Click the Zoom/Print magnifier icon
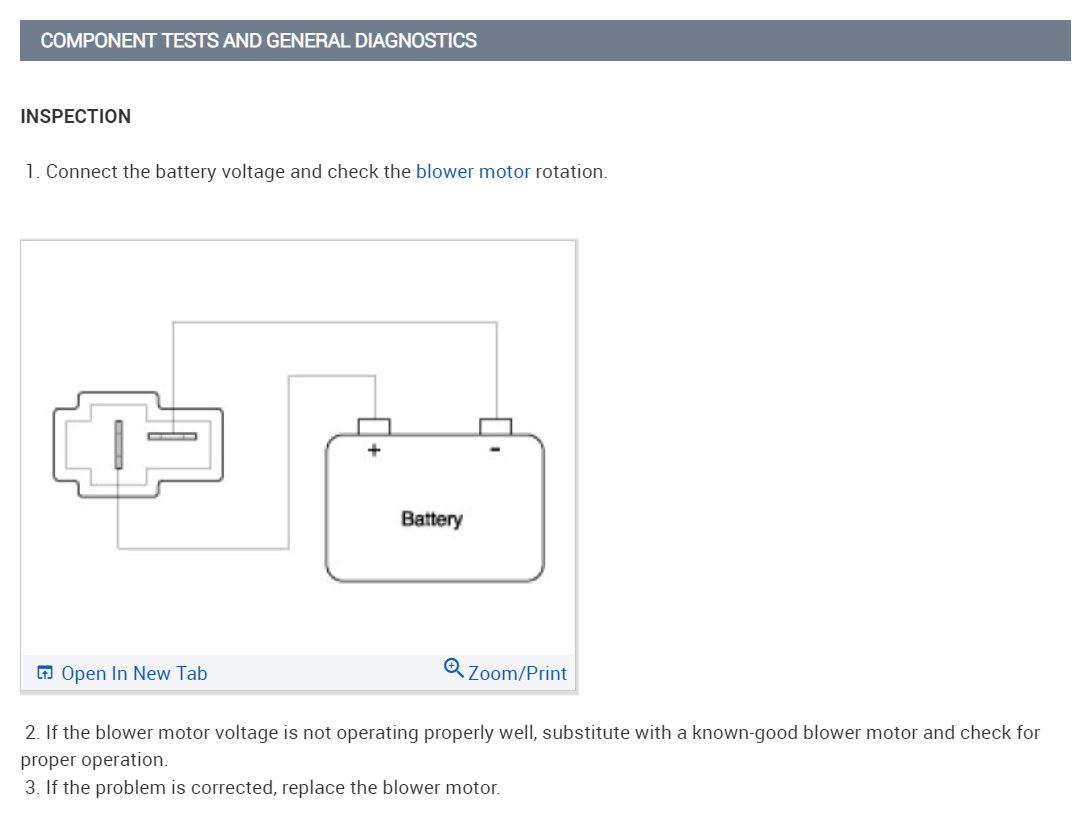This screenshot has width=1087, height=840. tap(453, 666)
